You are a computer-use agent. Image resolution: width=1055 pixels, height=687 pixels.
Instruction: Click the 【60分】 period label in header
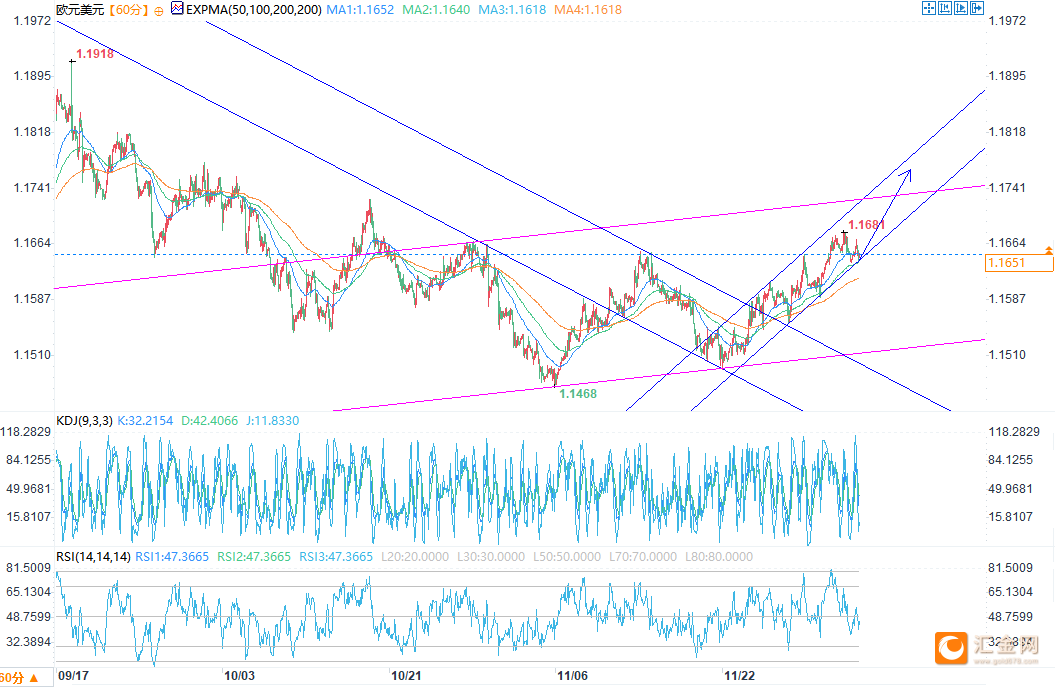tap(129, 10)
